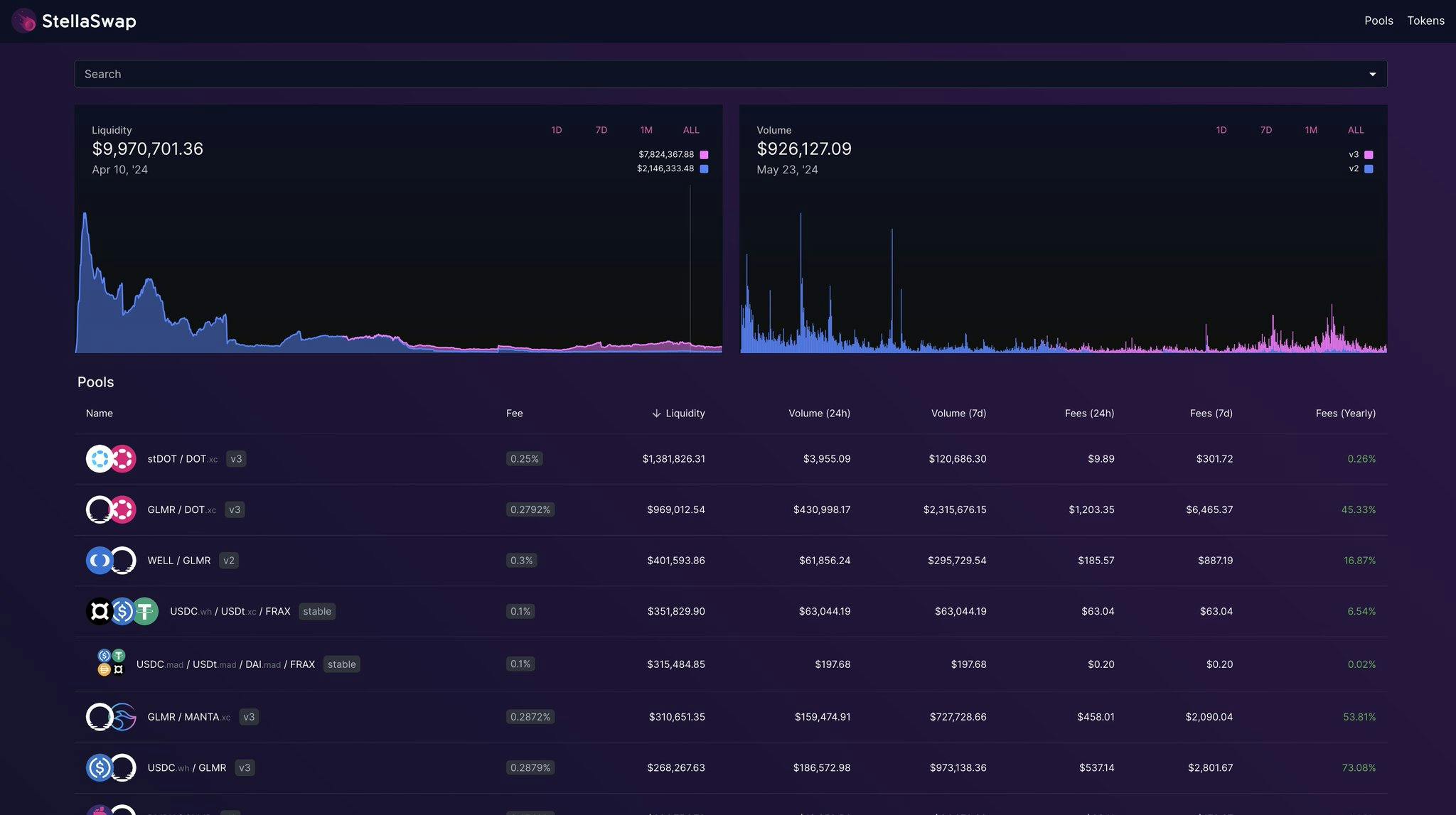1456x815 pixels.
Task: Sort table by Fees (24h) column
Action: click(x=1089, y=414)
